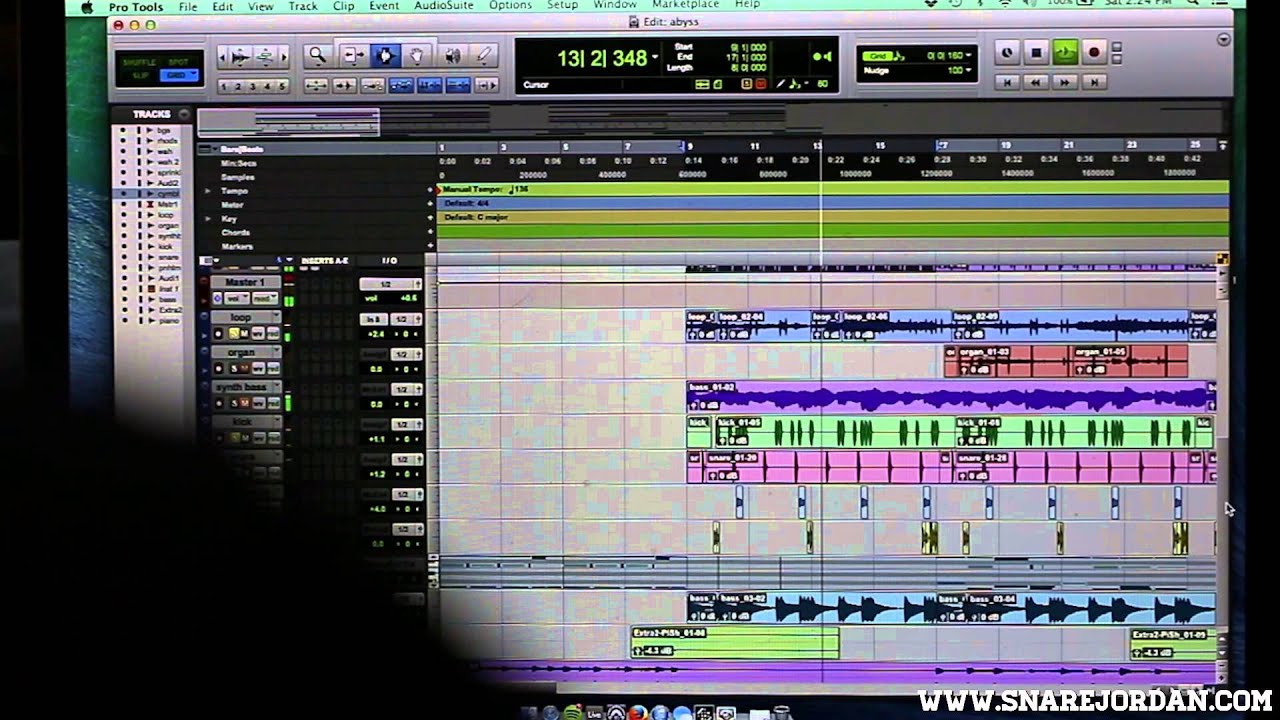
Task: Click the green Play button
Action: 1065,52
